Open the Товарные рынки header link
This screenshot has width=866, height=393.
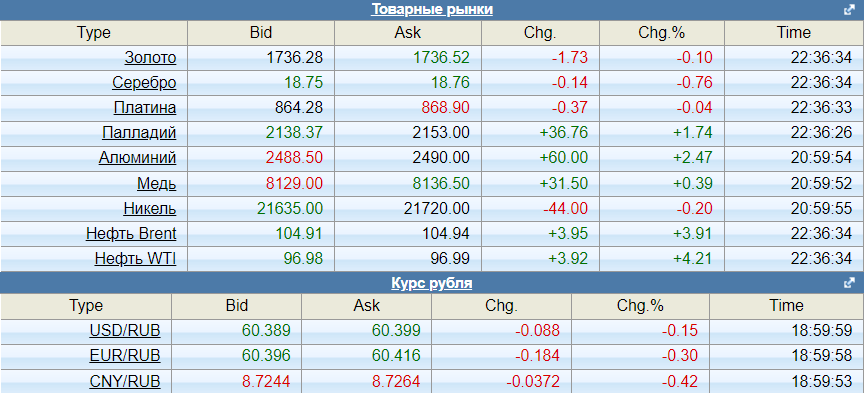point(432,10)
